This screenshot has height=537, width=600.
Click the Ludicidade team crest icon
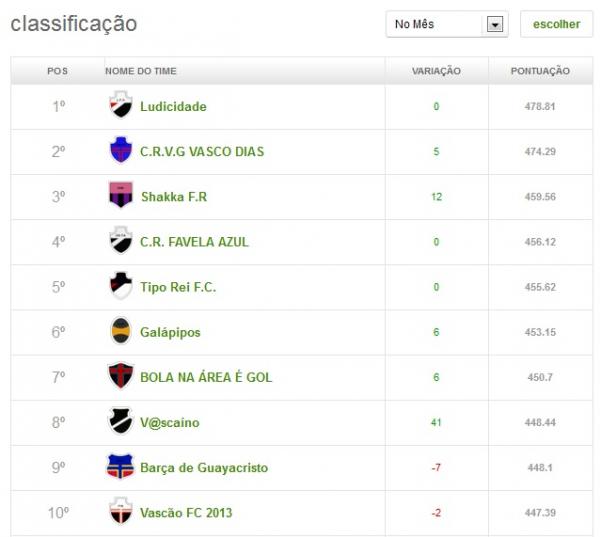120,106
